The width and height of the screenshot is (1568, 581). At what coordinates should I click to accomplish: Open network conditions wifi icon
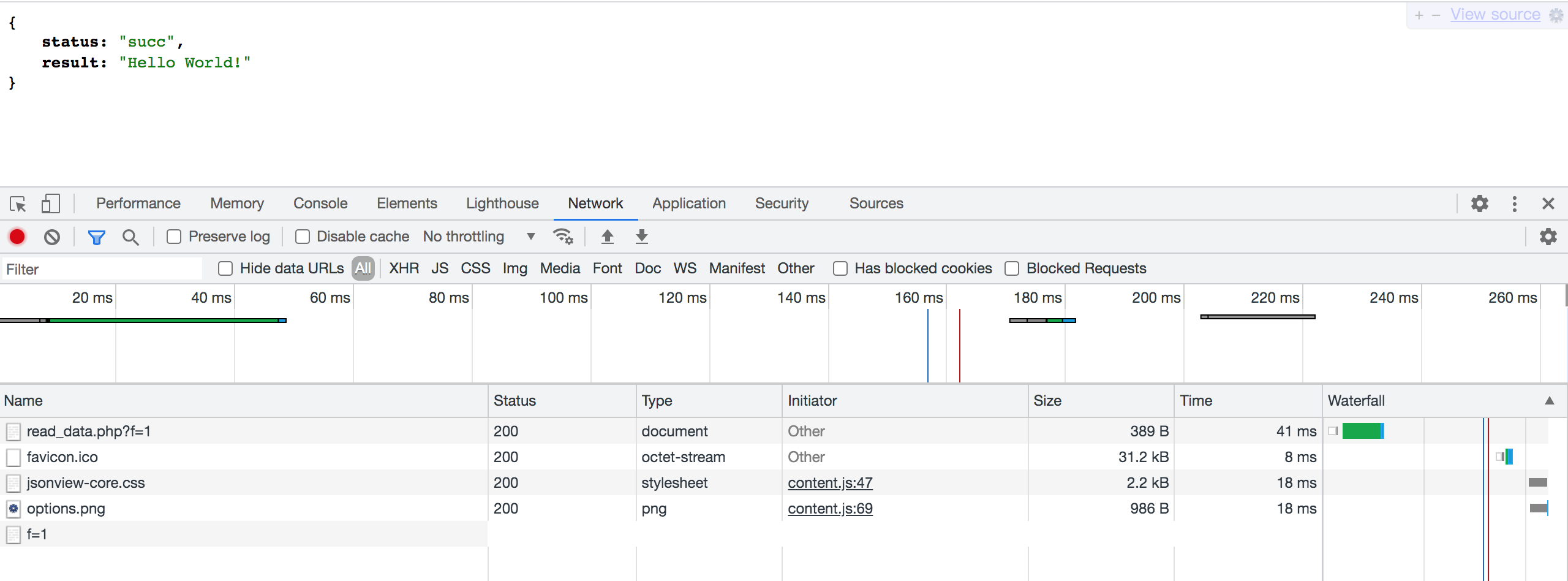tap(563, 237)
